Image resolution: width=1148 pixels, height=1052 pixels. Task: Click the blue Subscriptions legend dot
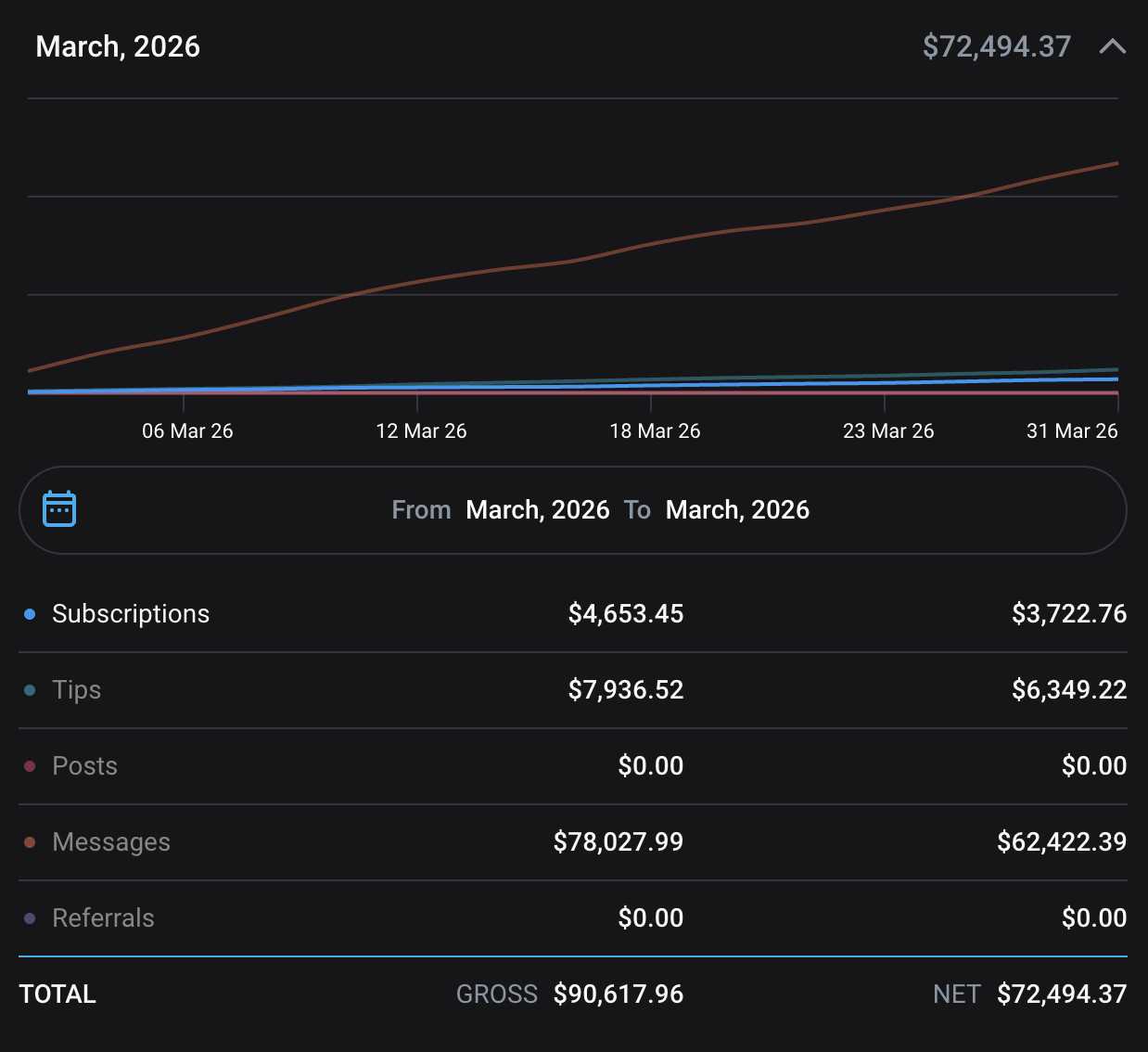click(30, 614)
